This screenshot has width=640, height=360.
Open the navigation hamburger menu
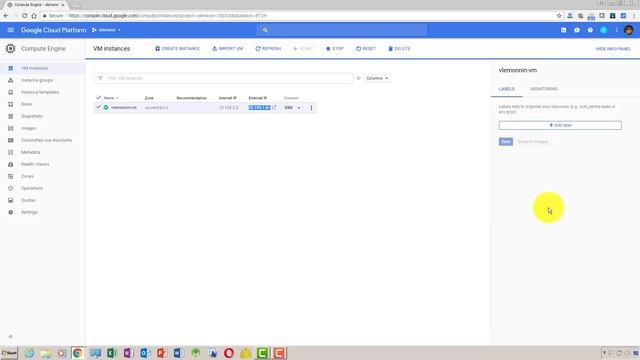point(11,30)
